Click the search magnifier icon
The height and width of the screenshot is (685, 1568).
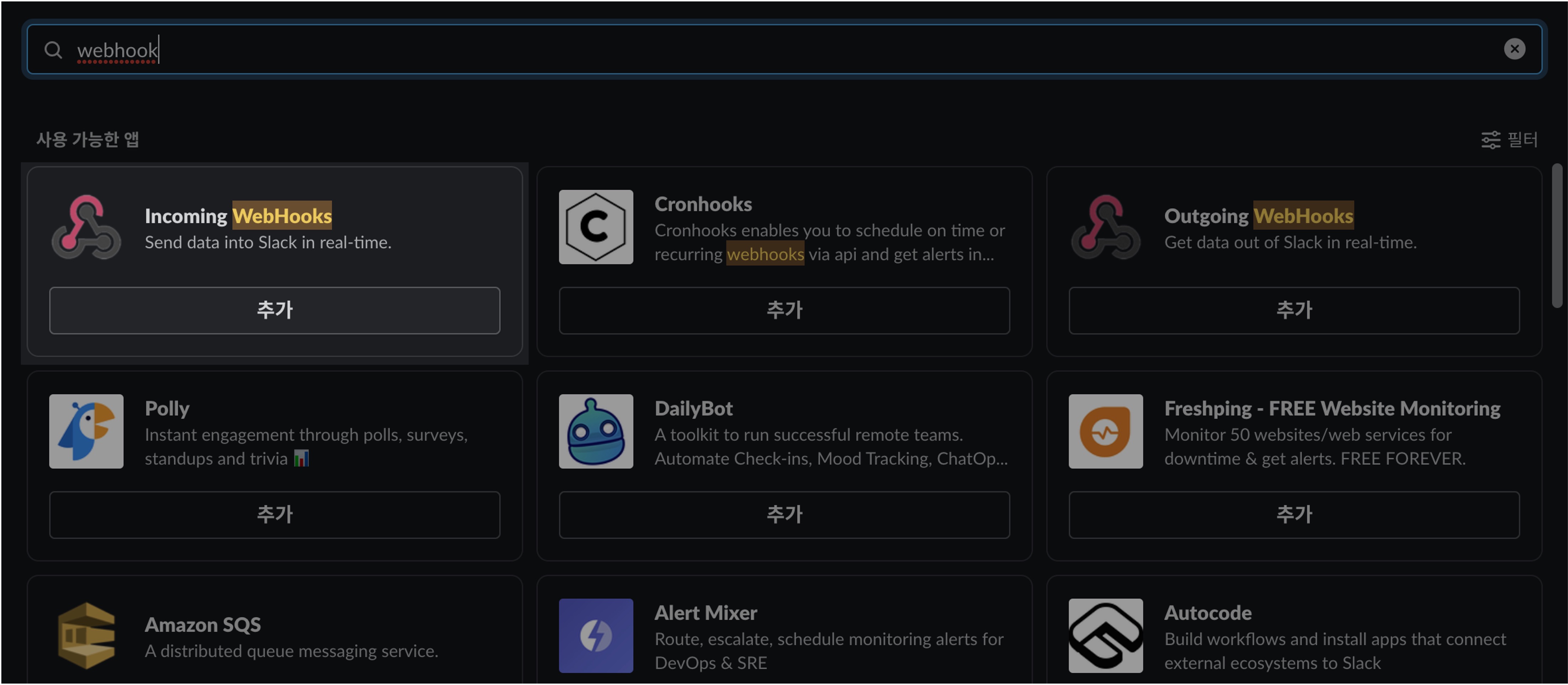[x=53, y=50]
